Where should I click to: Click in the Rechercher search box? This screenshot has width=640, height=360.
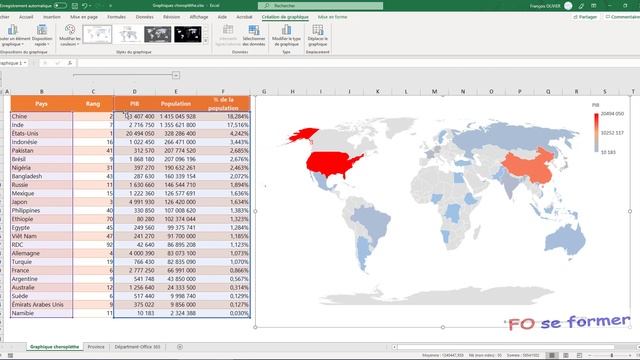(x=320, y=6)
